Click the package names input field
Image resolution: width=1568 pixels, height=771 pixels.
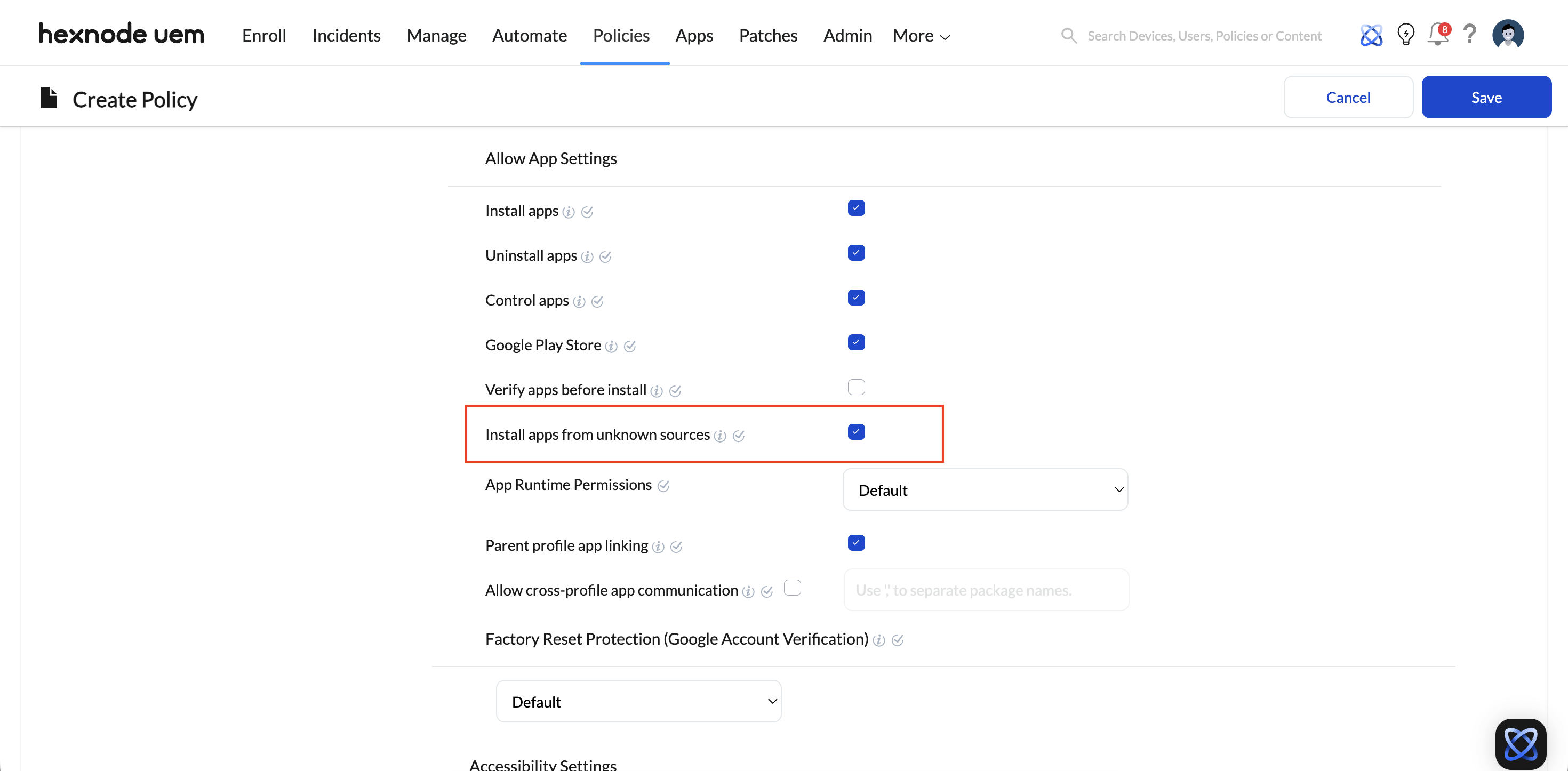point(986,590)
